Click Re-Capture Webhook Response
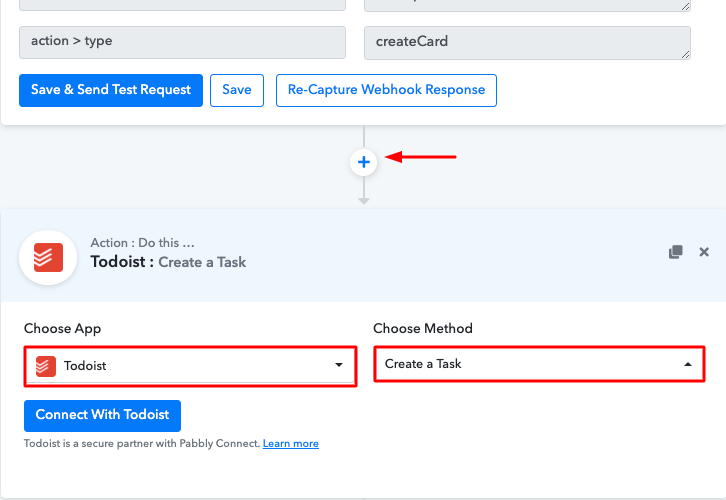The image size is (726, 500). [386, 90]
